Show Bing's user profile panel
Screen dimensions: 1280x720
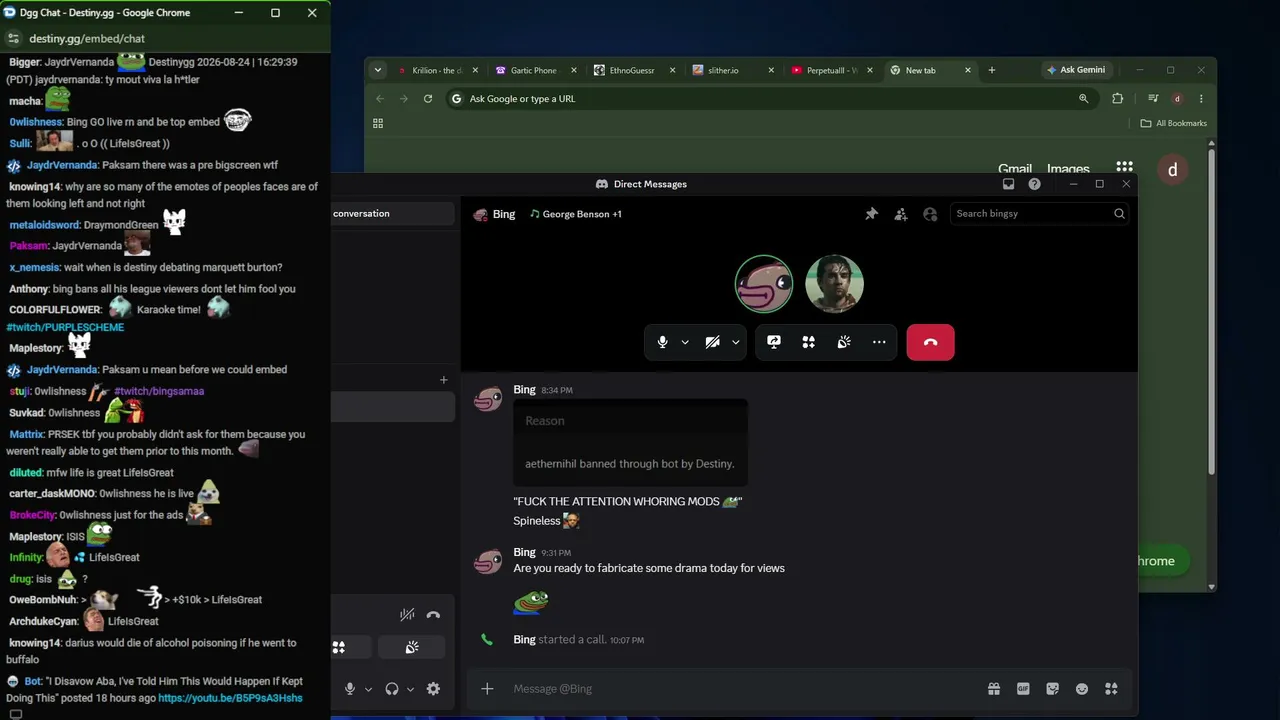pyautogui.click(x=930, y=214)
